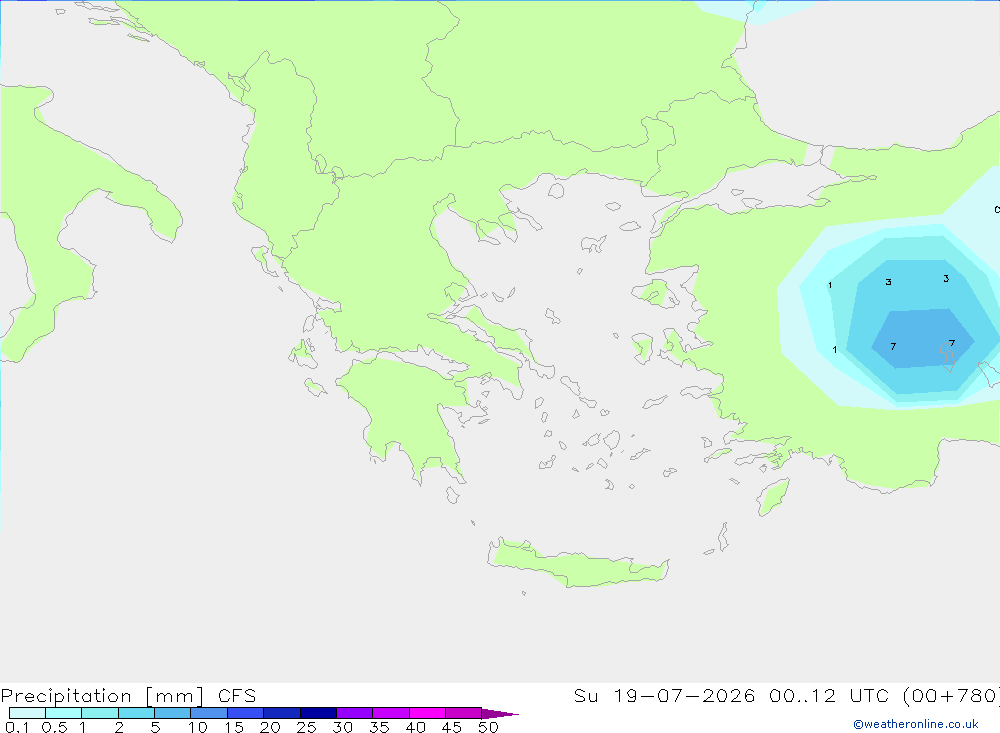This screenshot has height=733, width=1000.
Task: Open the weatheronline.co.uk copyright link
Action: click(x=915, y=724)
